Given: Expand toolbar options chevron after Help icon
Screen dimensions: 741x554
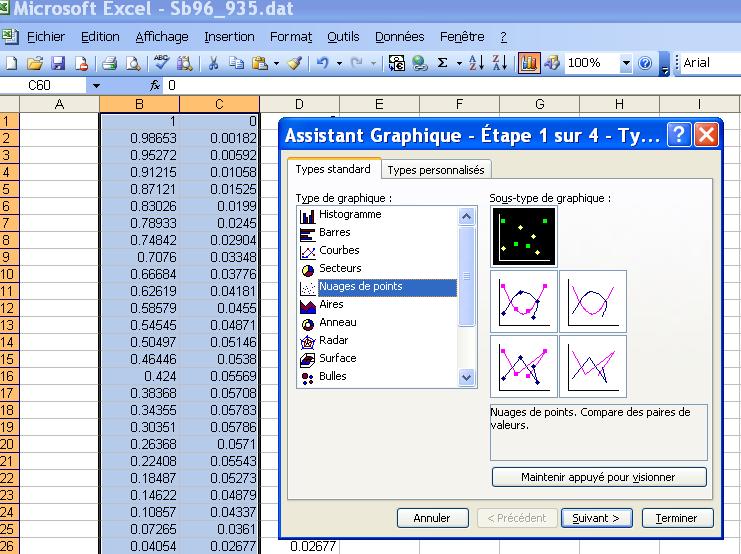Looking at the screenshot, I should [x=664, y=64].
